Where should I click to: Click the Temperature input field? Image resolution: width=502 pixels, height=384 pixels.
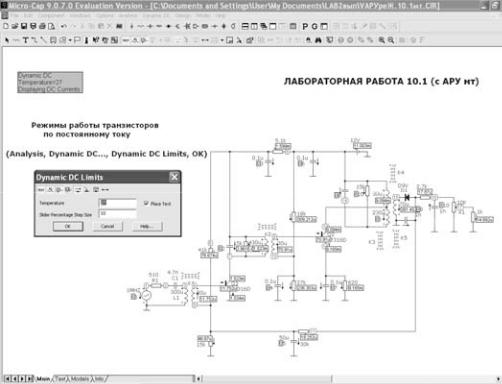pos(117,203)
